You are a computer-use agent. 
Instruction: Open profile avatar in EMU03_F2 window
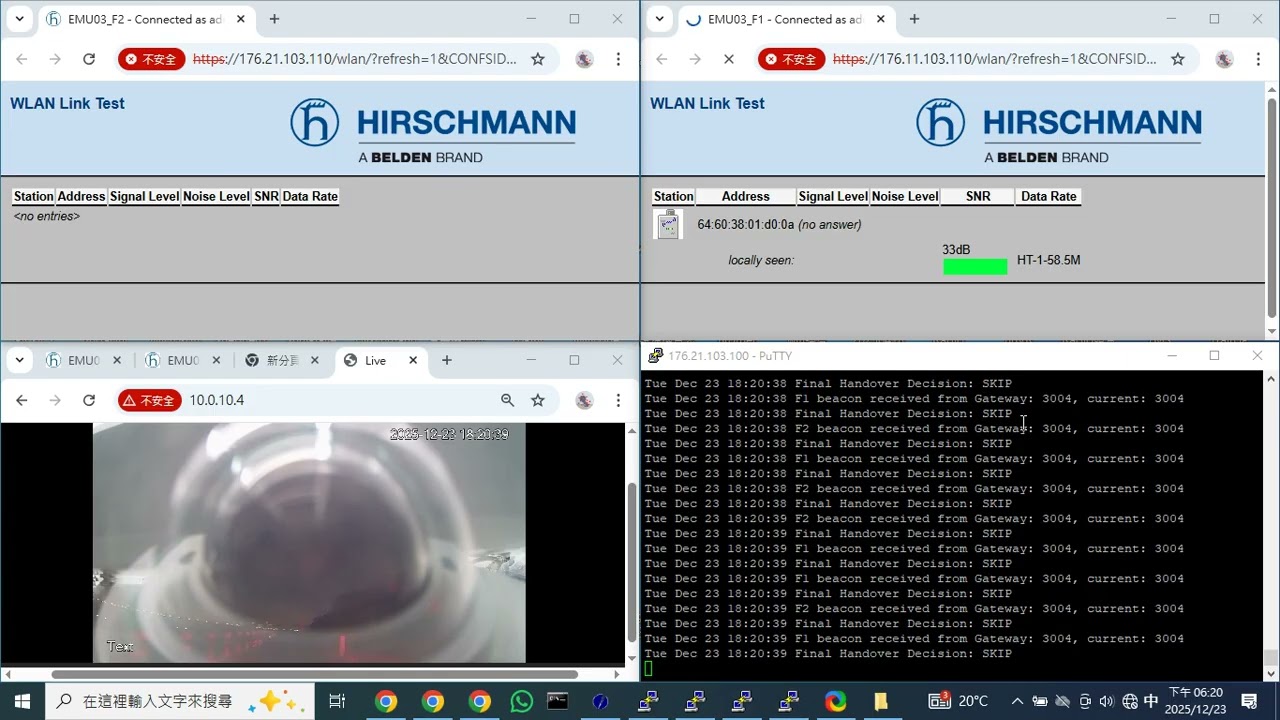point(585,59)
